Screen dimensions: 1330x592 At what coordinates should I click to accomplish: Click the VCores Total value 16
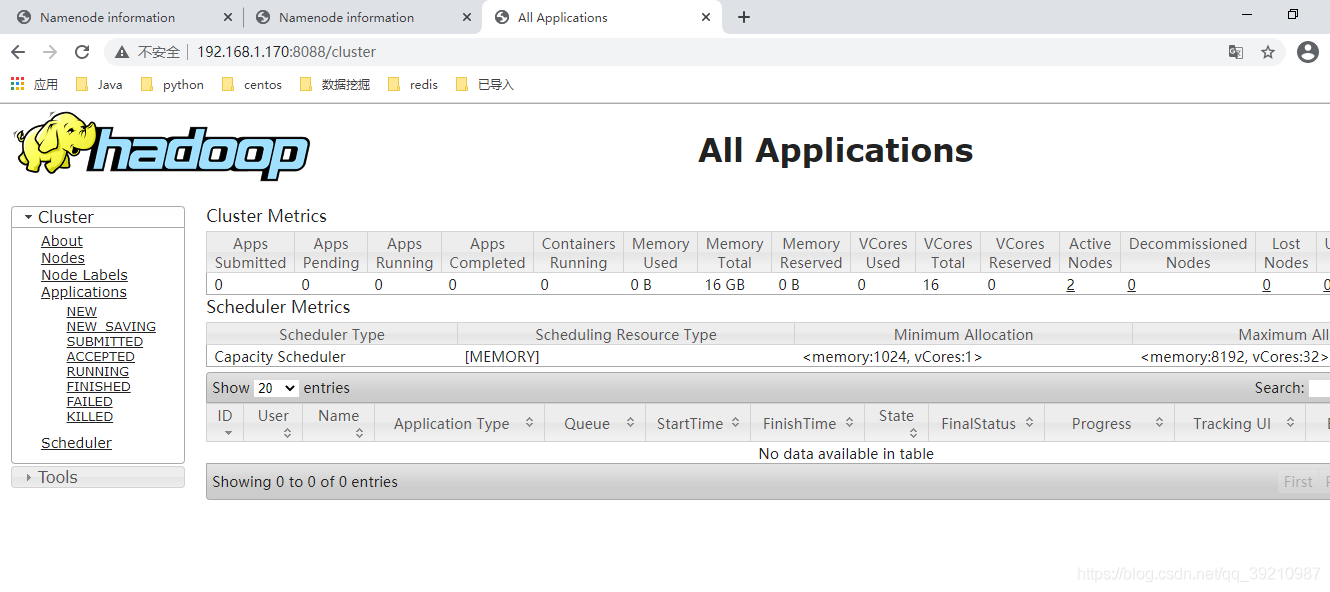pos(931,285)
